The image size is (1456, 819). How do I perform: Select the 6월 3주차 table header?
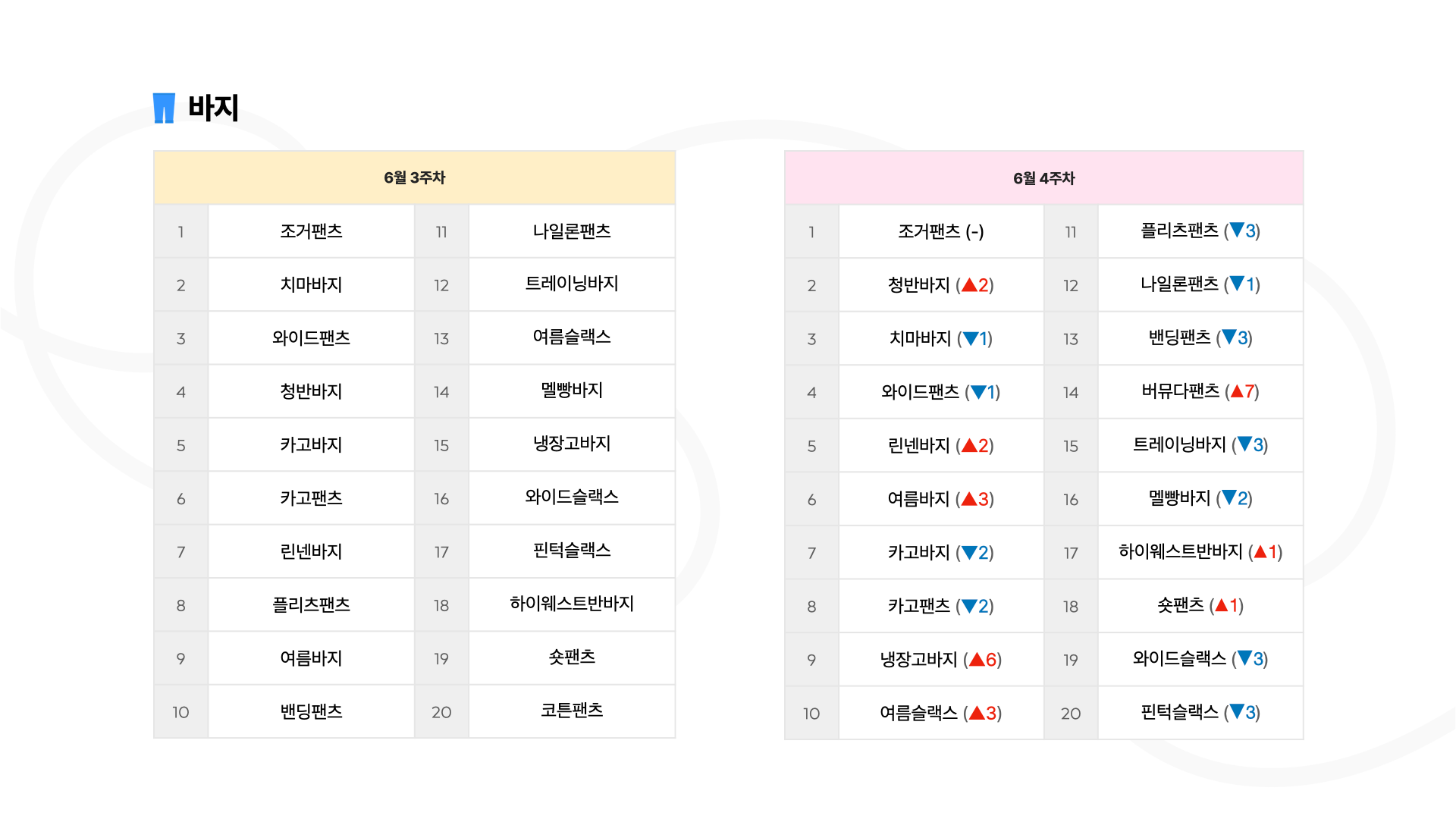415,177
